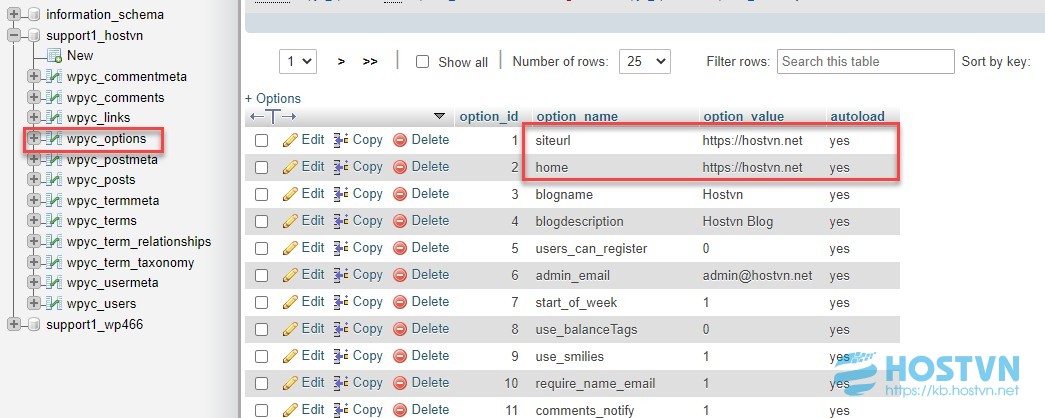
Task: Jump to the last page arrow
Action: click(370, 61)
